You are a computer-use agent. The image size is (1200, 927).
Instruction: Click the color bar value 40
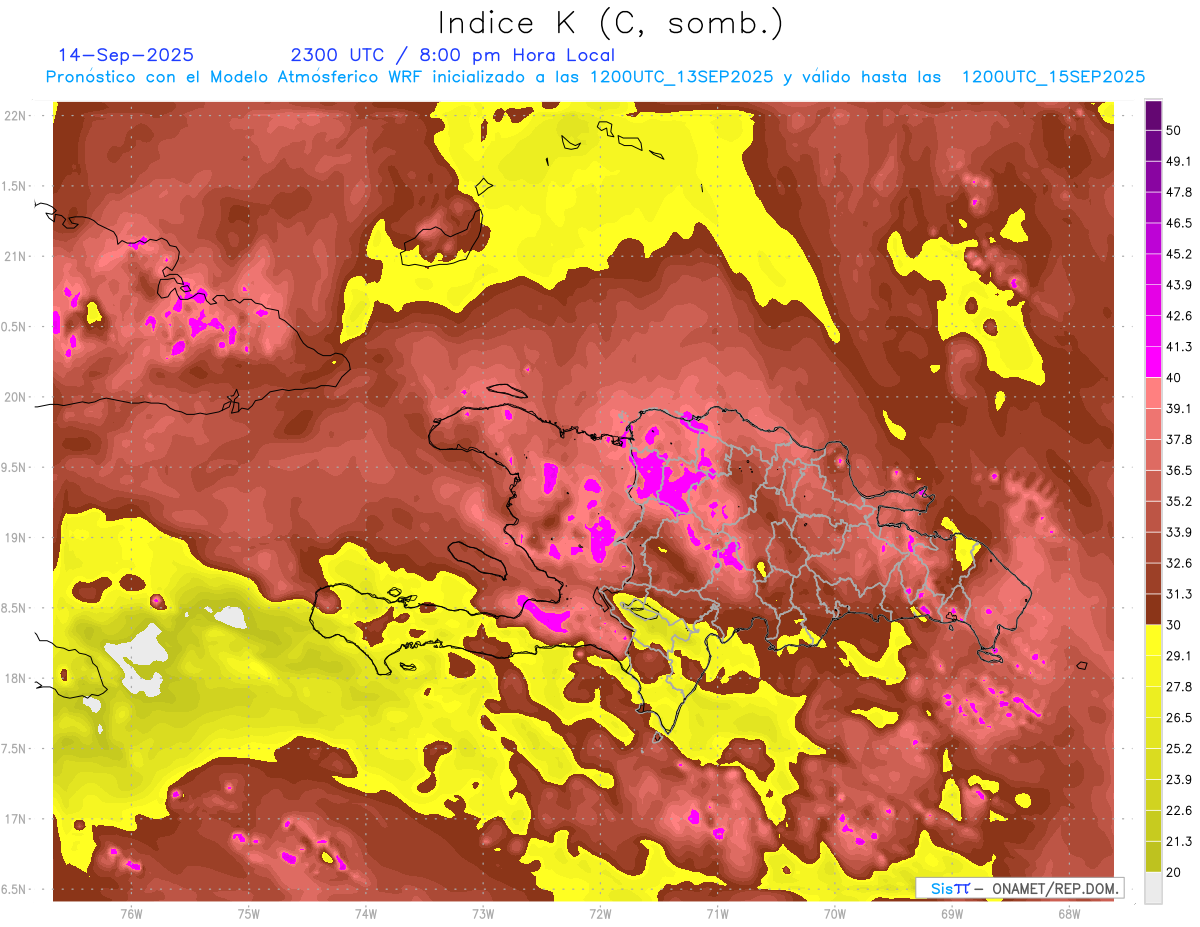tap(1174, 378)
